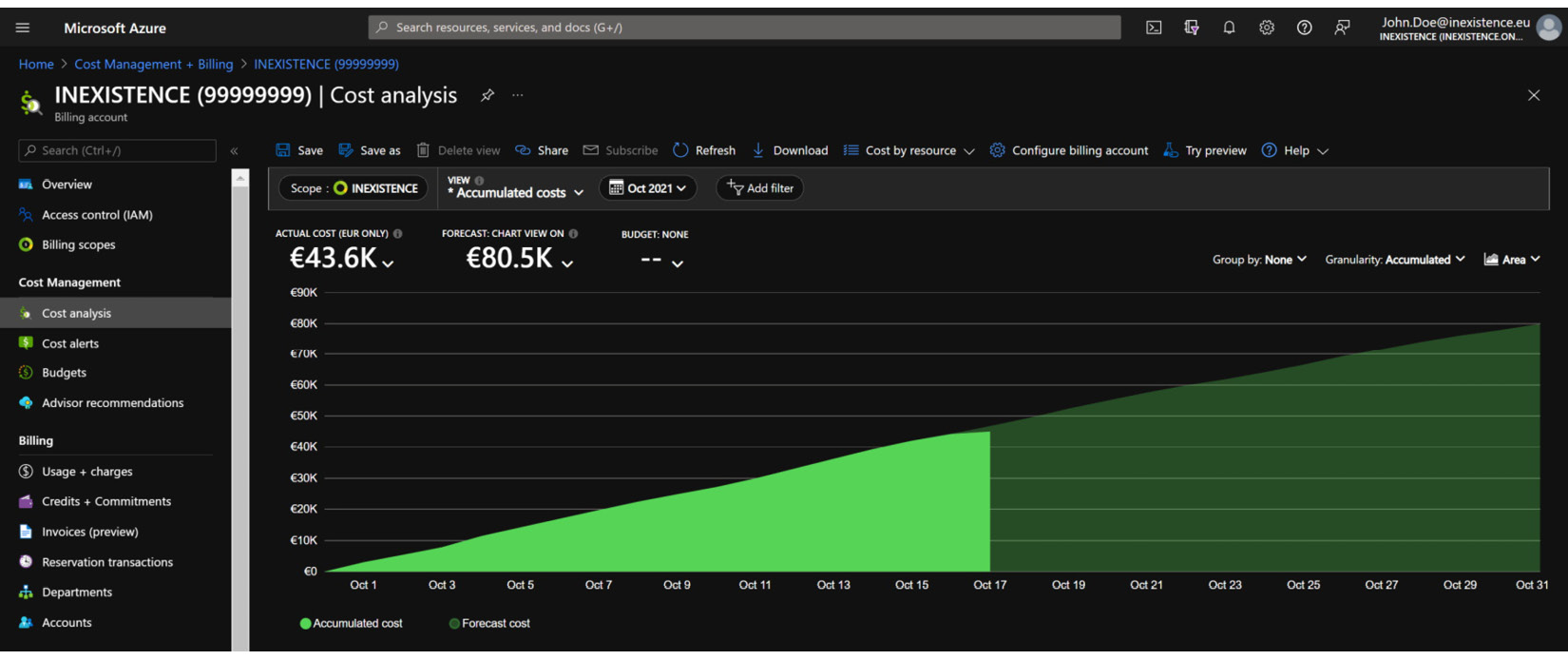The height and width of the screenshot is (660, 1568).
Task: Click the Save as icon
Action: point(346,150)
